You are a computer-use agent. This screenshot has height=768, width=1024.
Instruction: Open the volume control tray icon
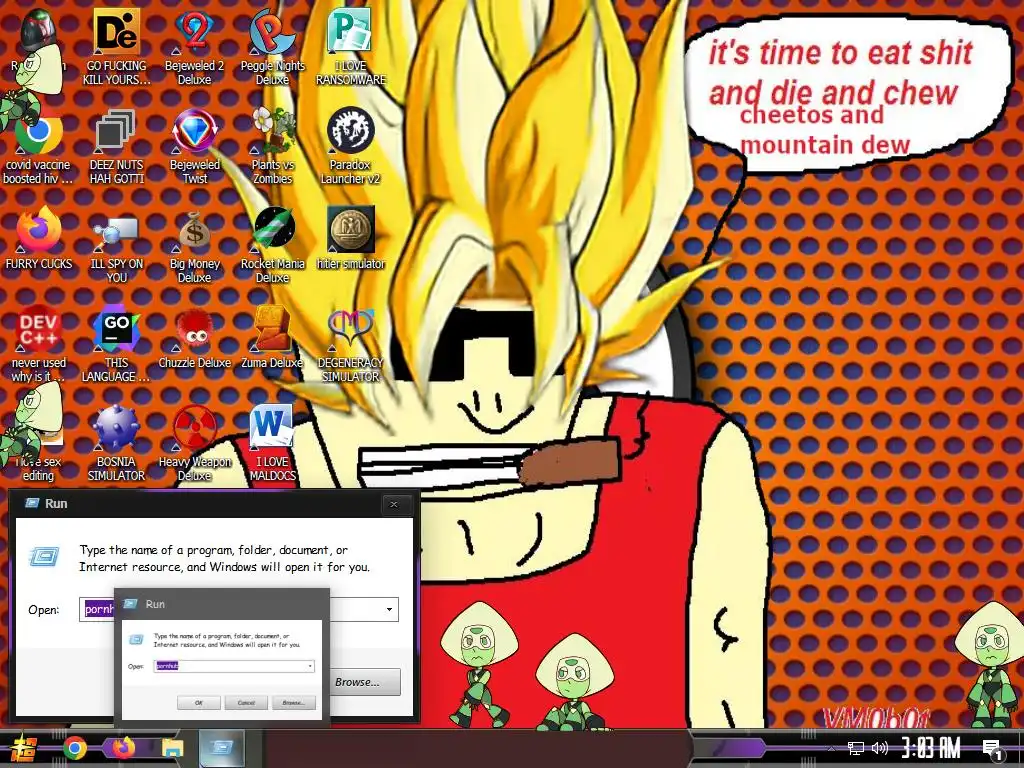click(880, 748)
